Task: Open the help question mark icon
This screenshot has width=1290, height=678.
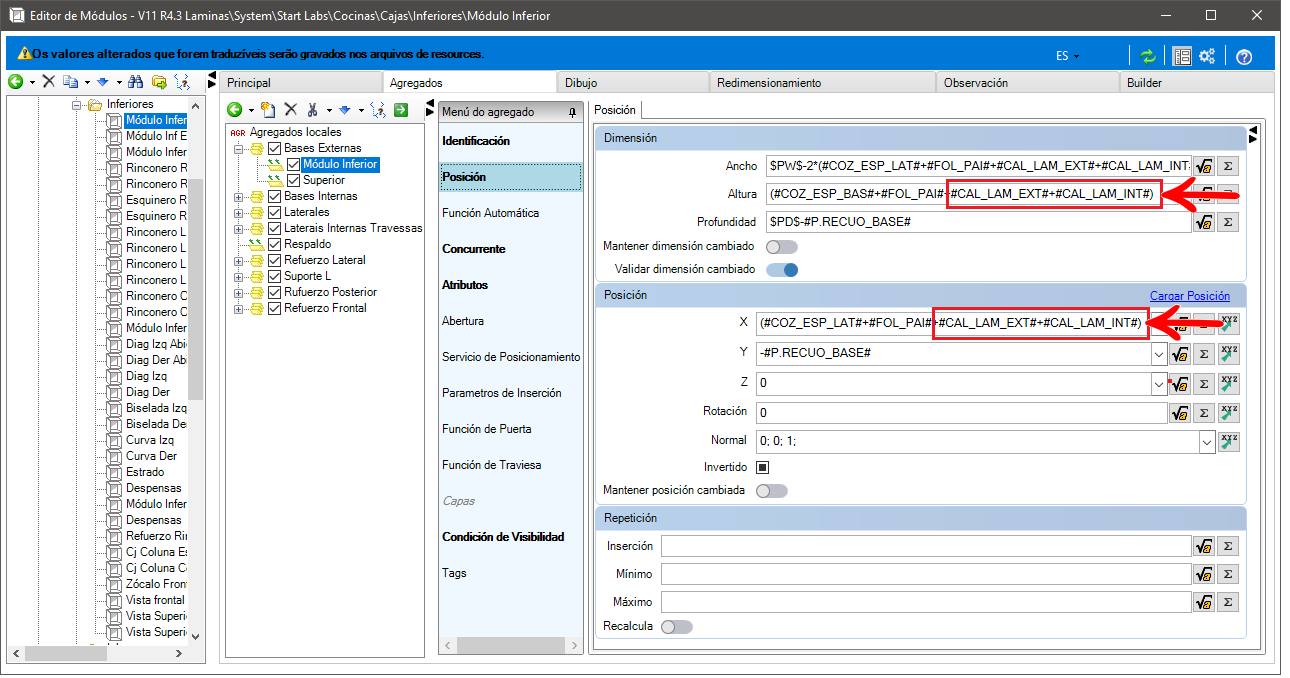Action: (x=1244, y=56)
